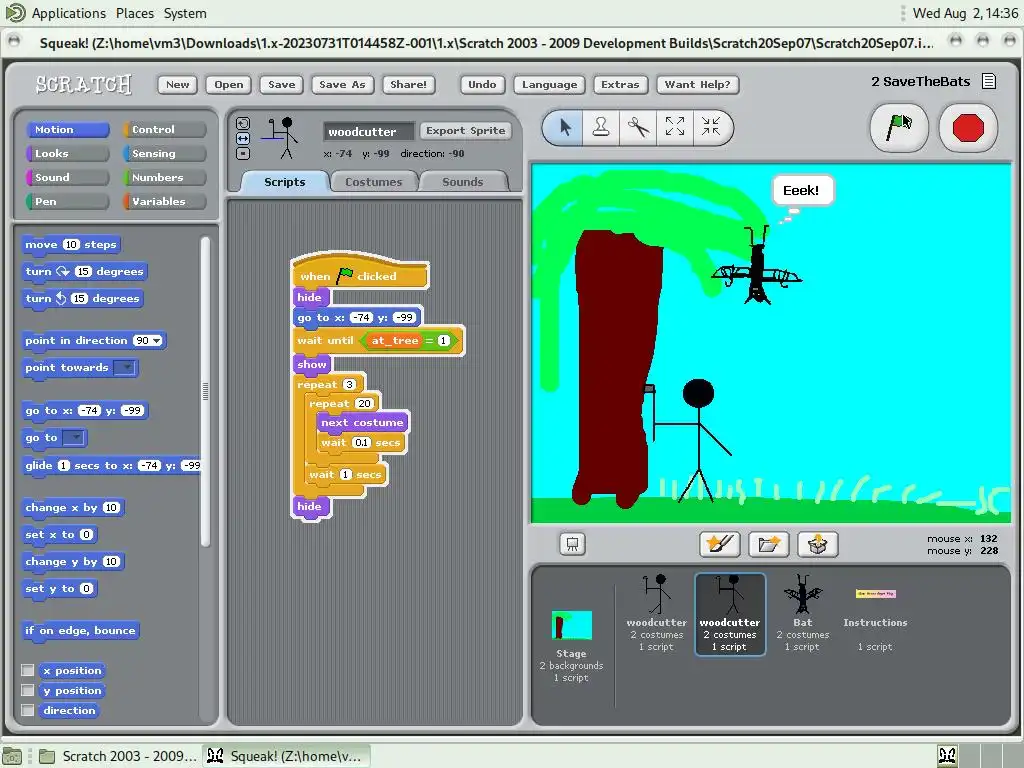Click the Save button
The width and height of the screenshot is (1024, 768).
click(x=281, y=84)
